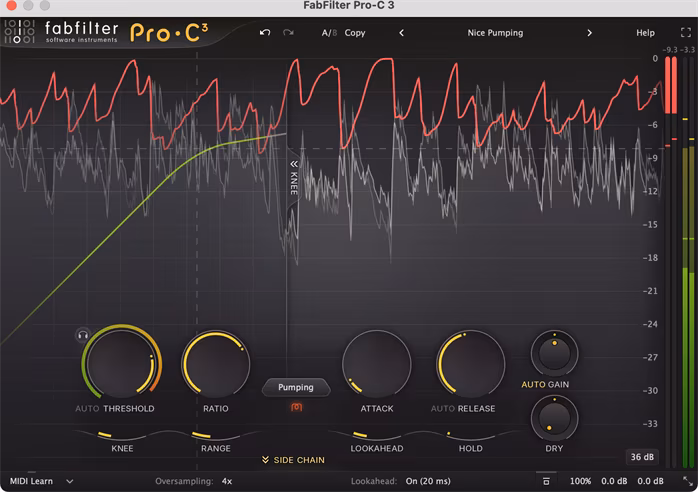The height and width of the screenshot is (492, 698).
Task: Click the FabFilter logo icon
Action: coord(19,31)
